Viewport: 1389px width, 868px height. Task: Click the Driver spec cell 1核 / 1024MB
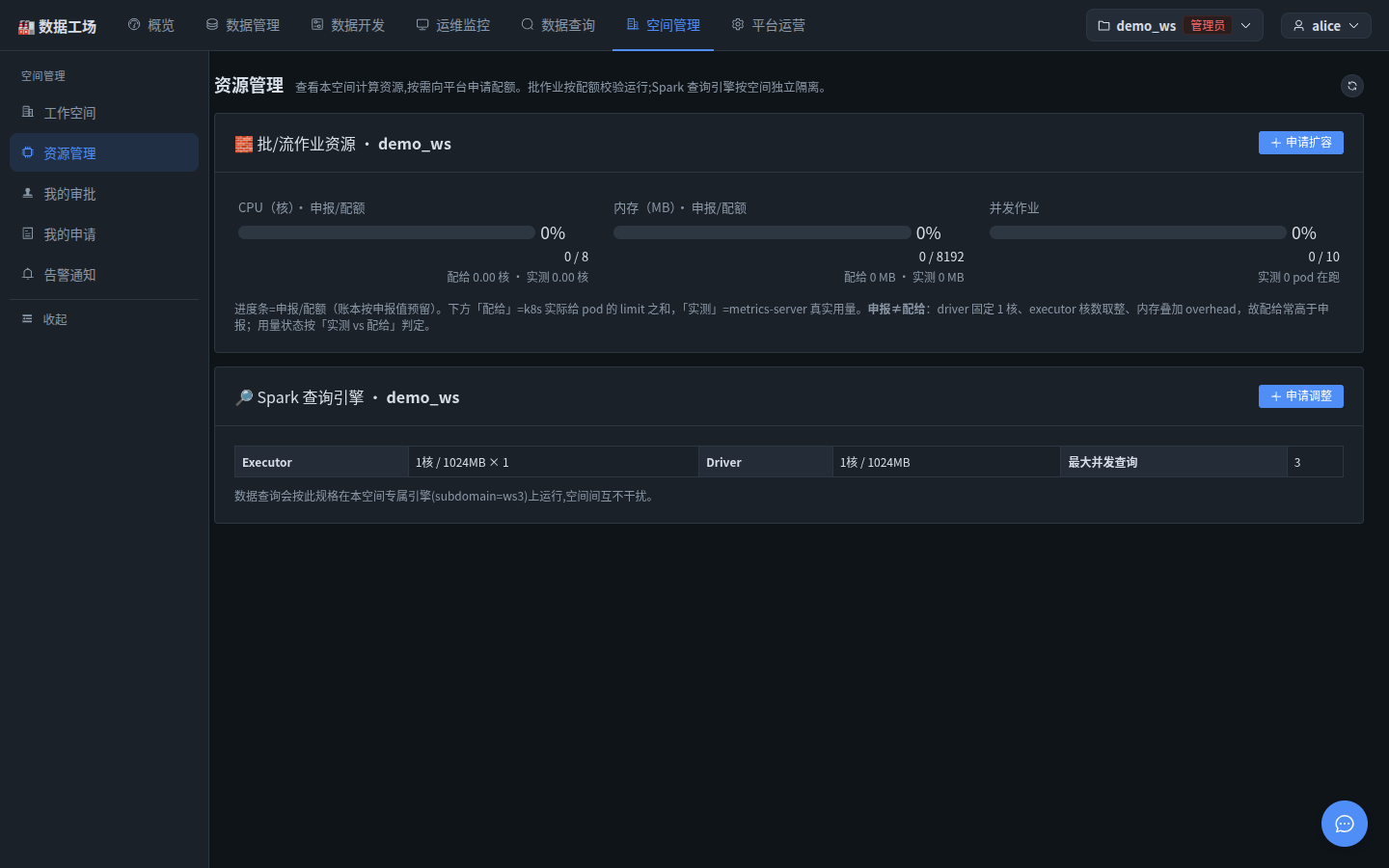[x=946, y=462]
